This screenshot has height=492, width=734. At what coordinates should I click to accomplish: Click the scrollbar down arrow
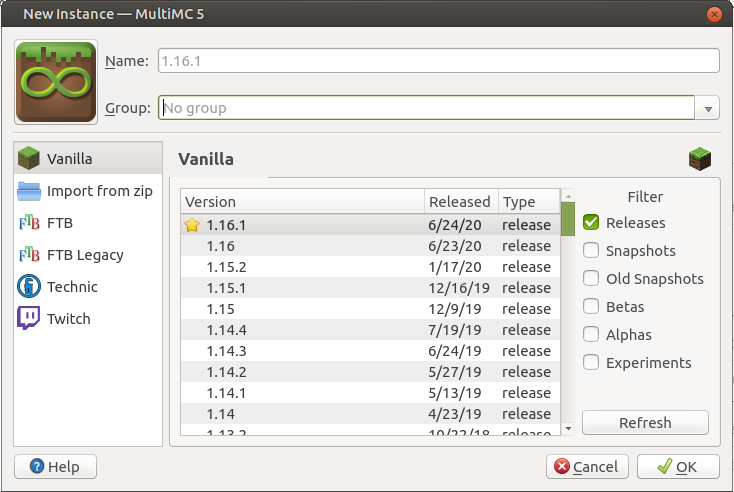[x=568, y=428]
